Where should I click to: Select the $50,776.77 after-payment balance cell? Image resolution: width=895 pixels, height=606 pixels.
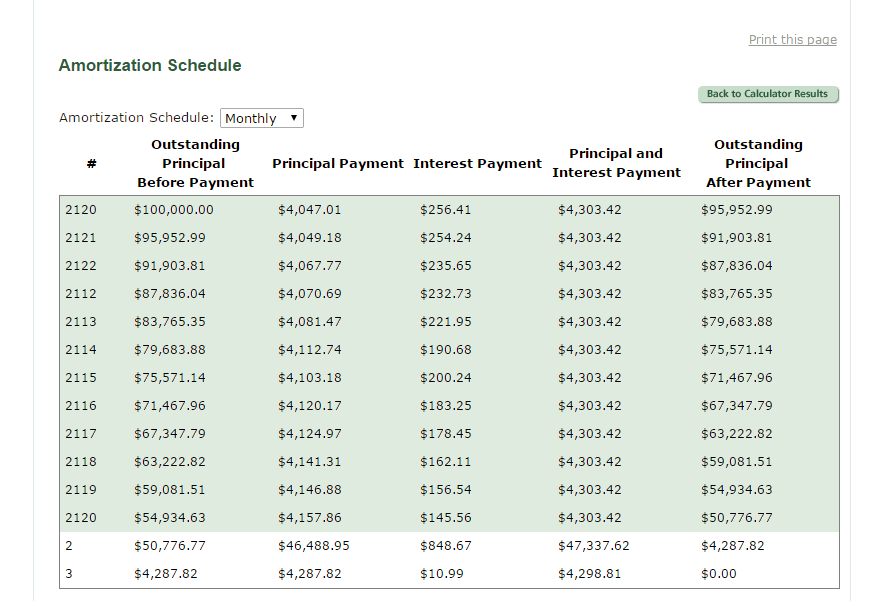tap(736, 518)
